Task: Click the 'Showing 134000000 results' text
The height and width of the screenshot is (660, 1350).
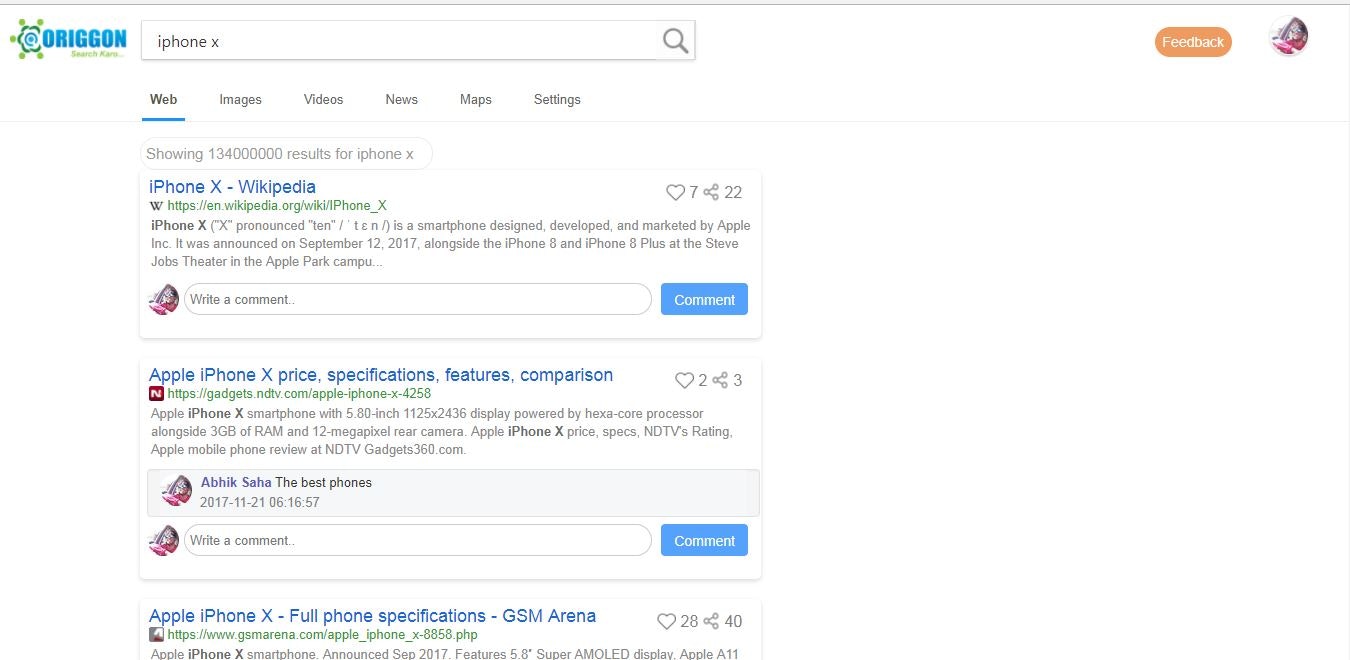Action: coord(280,154)
